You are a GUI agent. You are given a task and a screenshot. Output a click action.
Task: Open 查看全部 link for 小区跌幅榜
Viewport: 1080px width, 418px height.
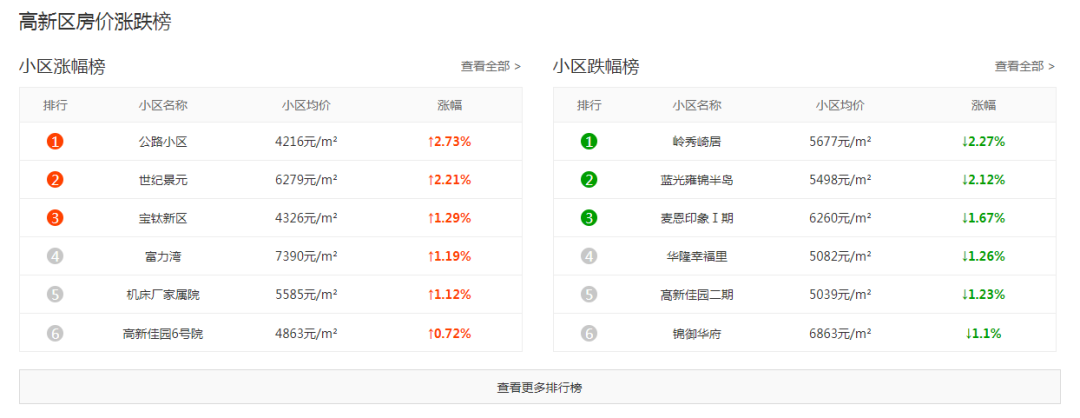tap(1025, 66)
